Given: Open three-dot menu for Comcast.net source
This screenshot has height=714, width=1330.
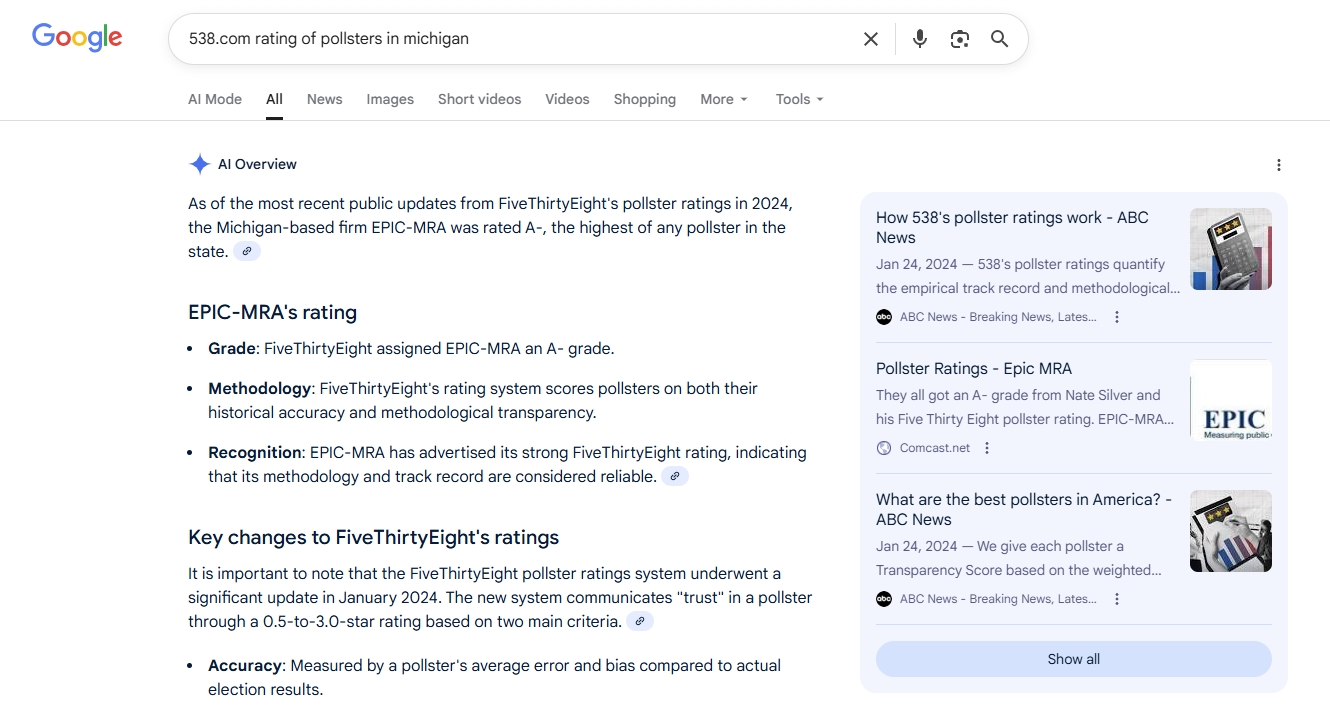Looking at the screenshot, I should click(x=987, y=448).
